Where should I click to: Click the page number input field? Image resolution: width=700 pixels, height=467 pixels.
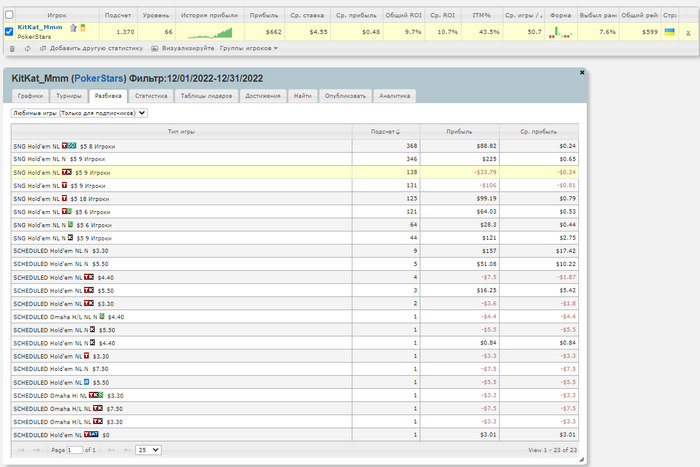[x=73, y=450]
